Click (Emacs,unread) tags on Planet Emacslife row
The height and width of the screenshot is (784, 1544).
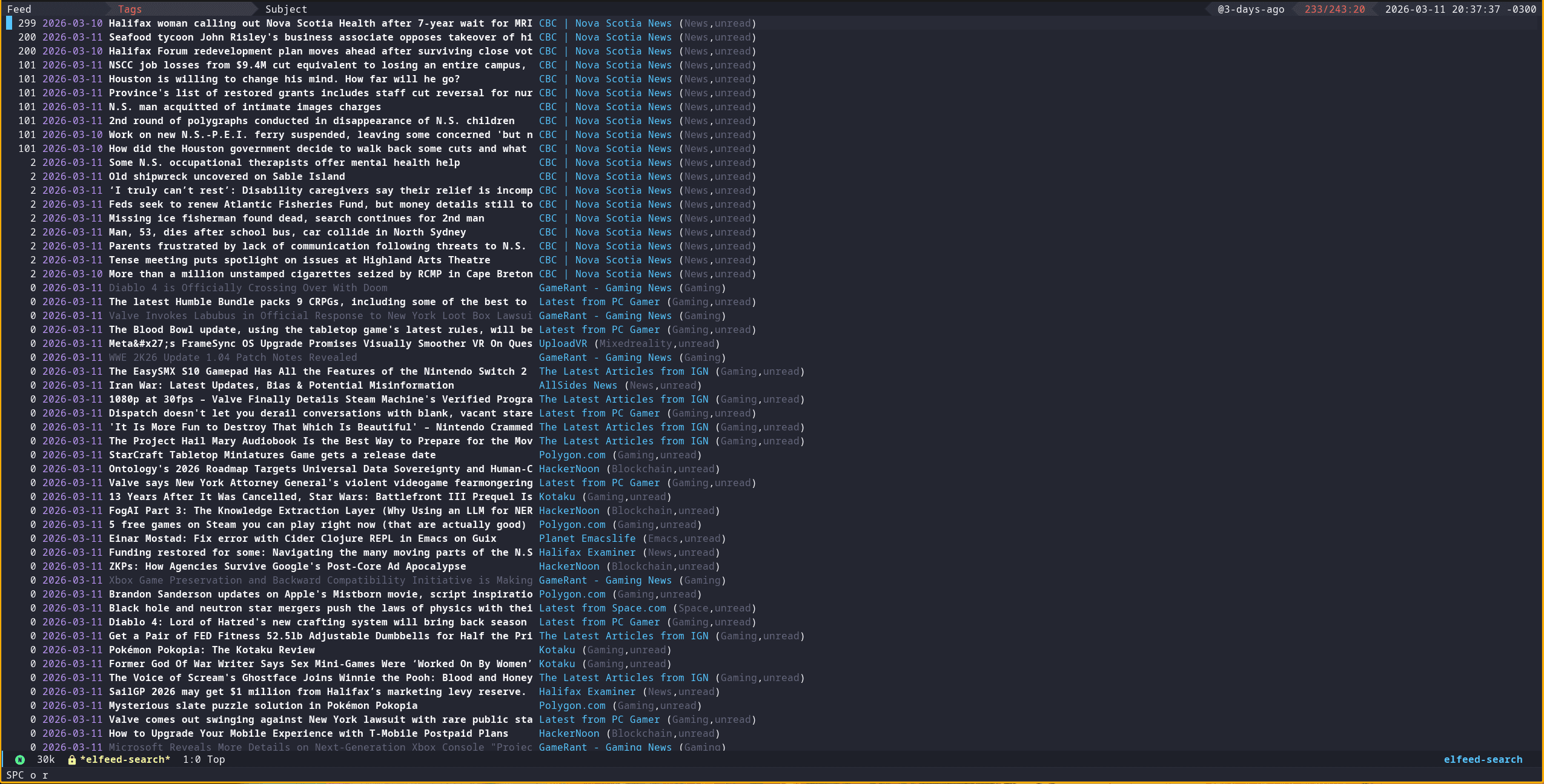[x=684, y=538]
